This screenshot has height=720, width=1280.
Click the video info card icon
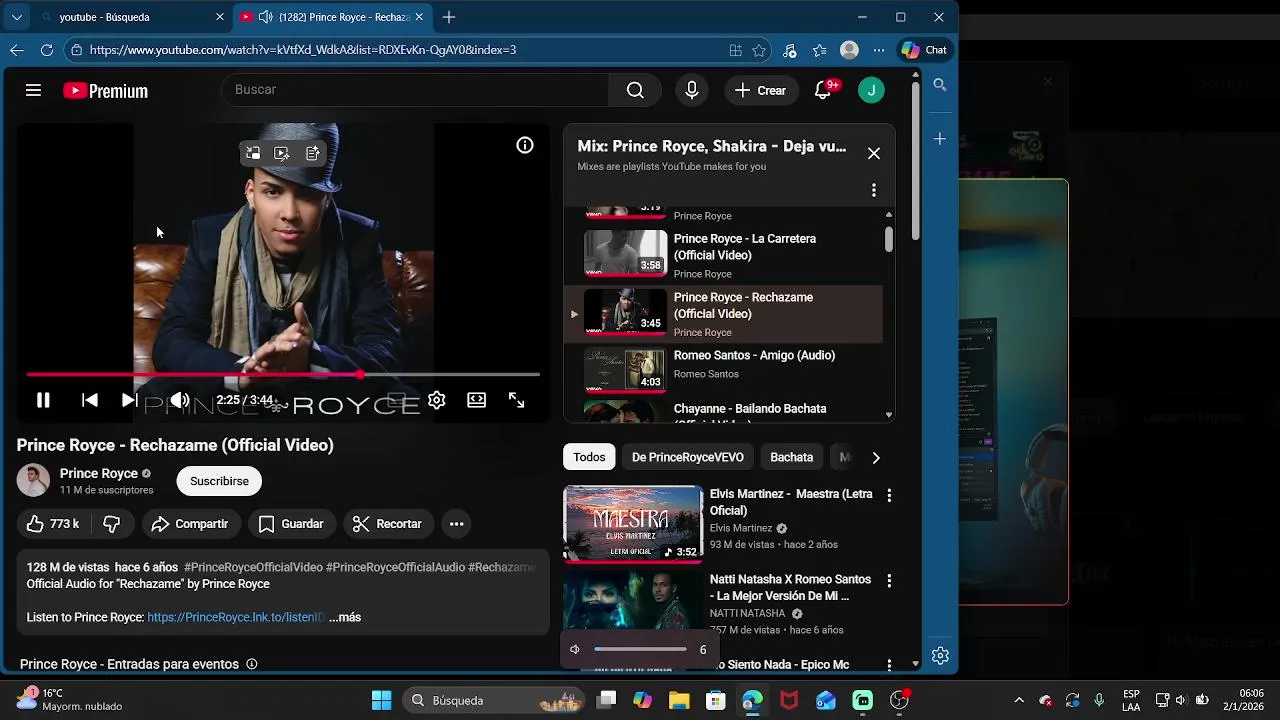click(525, 145)
